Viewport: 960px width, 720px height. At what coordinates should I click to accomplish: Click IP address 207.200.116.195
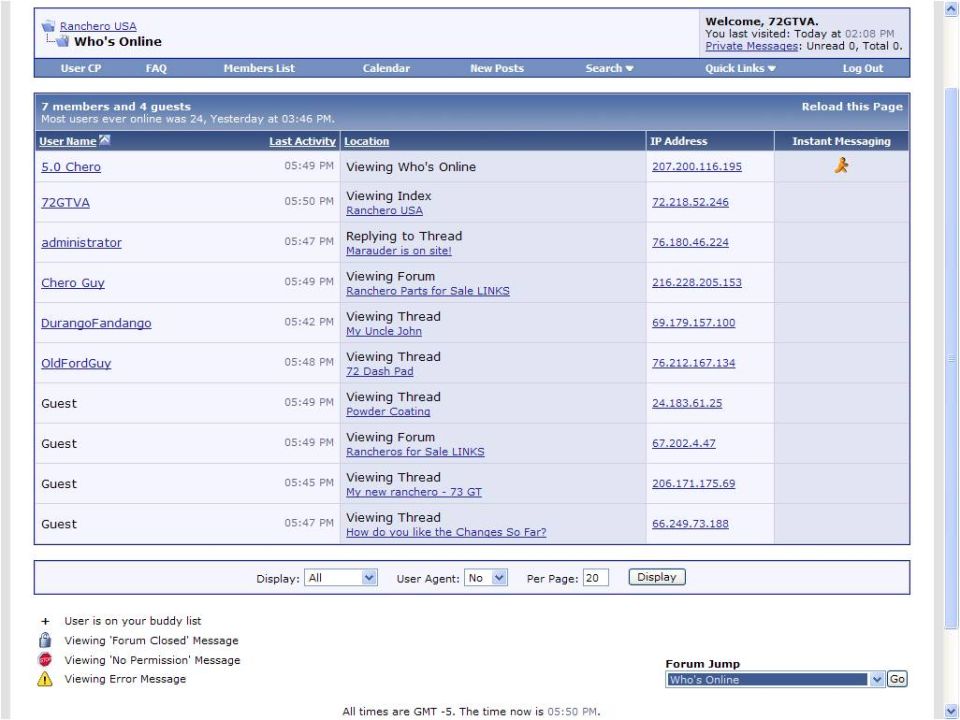tap(697, 167)
